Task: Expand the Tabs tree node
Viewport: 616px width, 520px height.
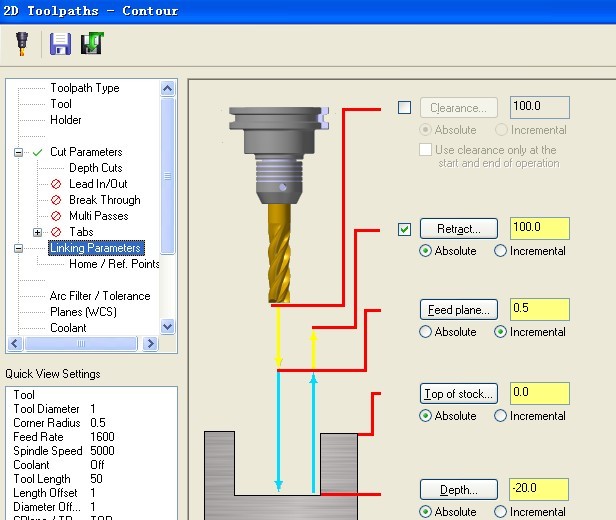Action: (x=37, y=232)
